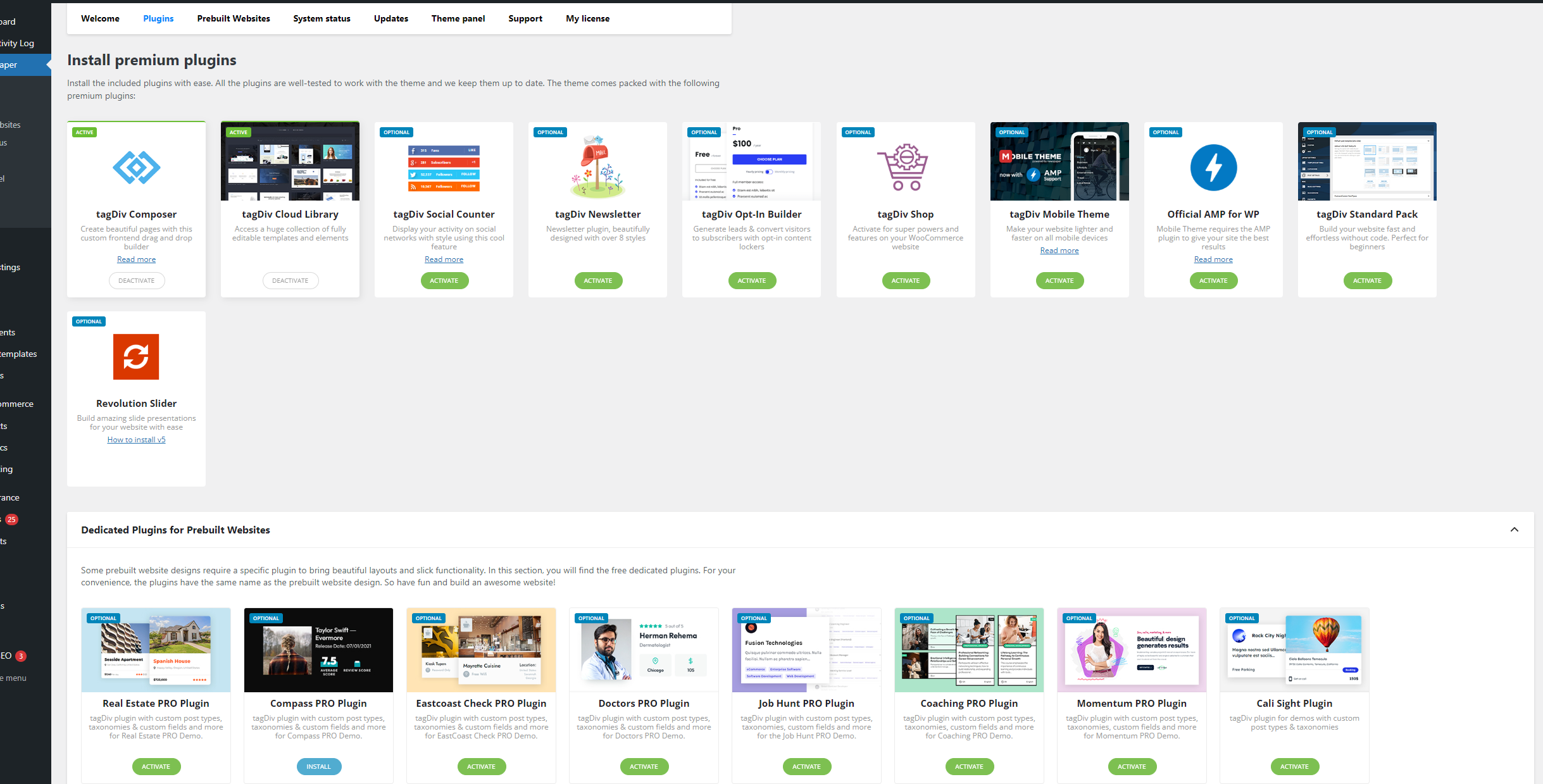Viewport: 1543px width, 784px height.
Task: Open the Momentum PRO Plugin thumbnail
Action: [1132, 650]
